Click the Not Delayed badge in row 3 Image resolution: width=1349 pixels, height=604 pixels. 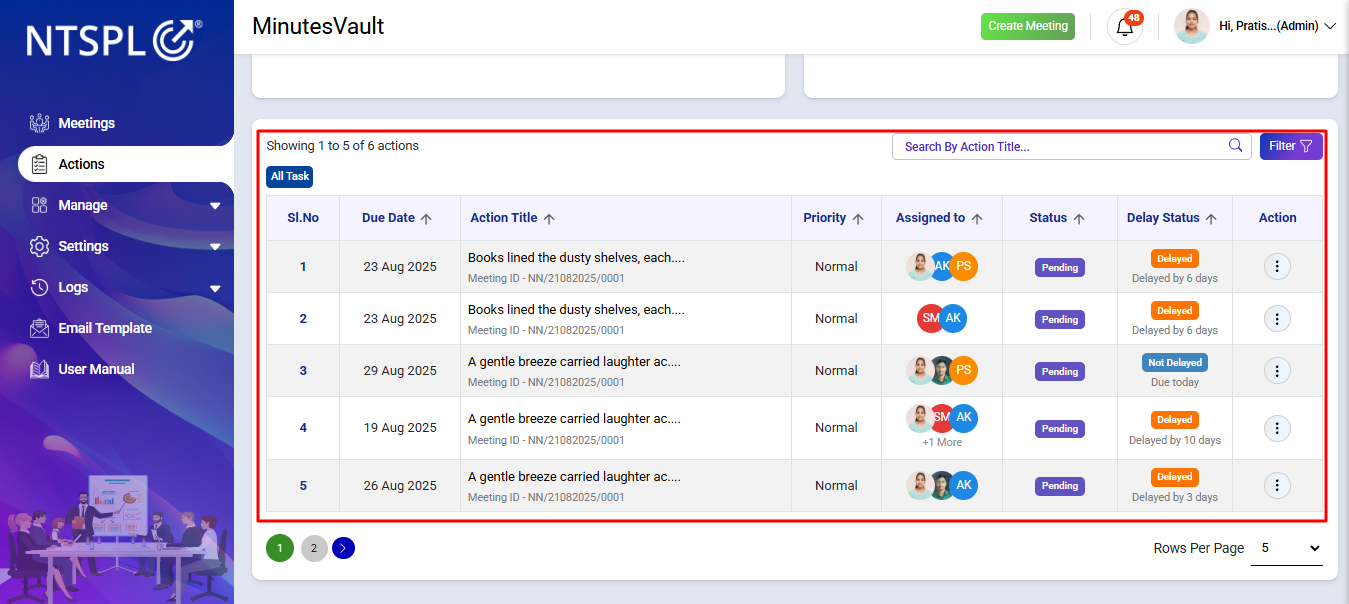click(x=1175, y=363)
